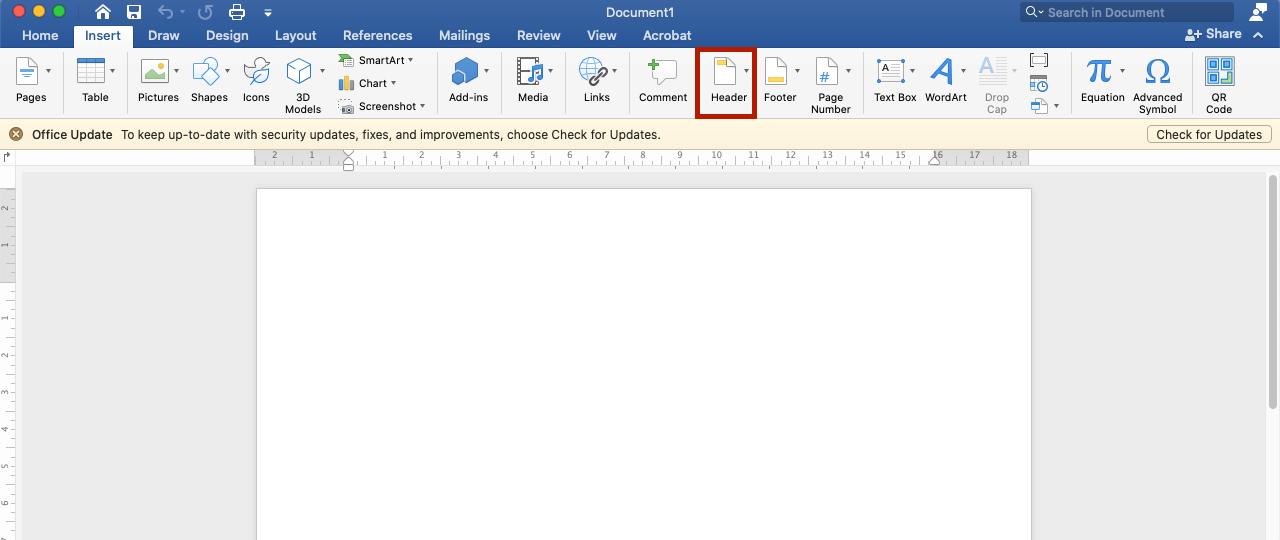Click the Text Box icon
The image size is (1280, 540).
point(890,72)
